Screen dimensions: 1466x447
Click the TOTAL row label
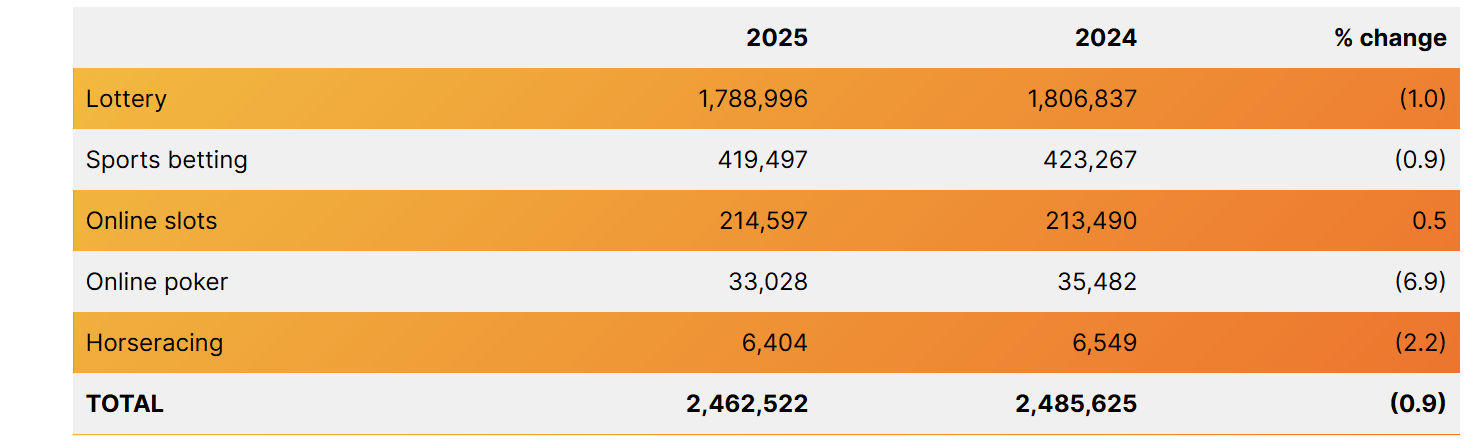pos(125,404)
